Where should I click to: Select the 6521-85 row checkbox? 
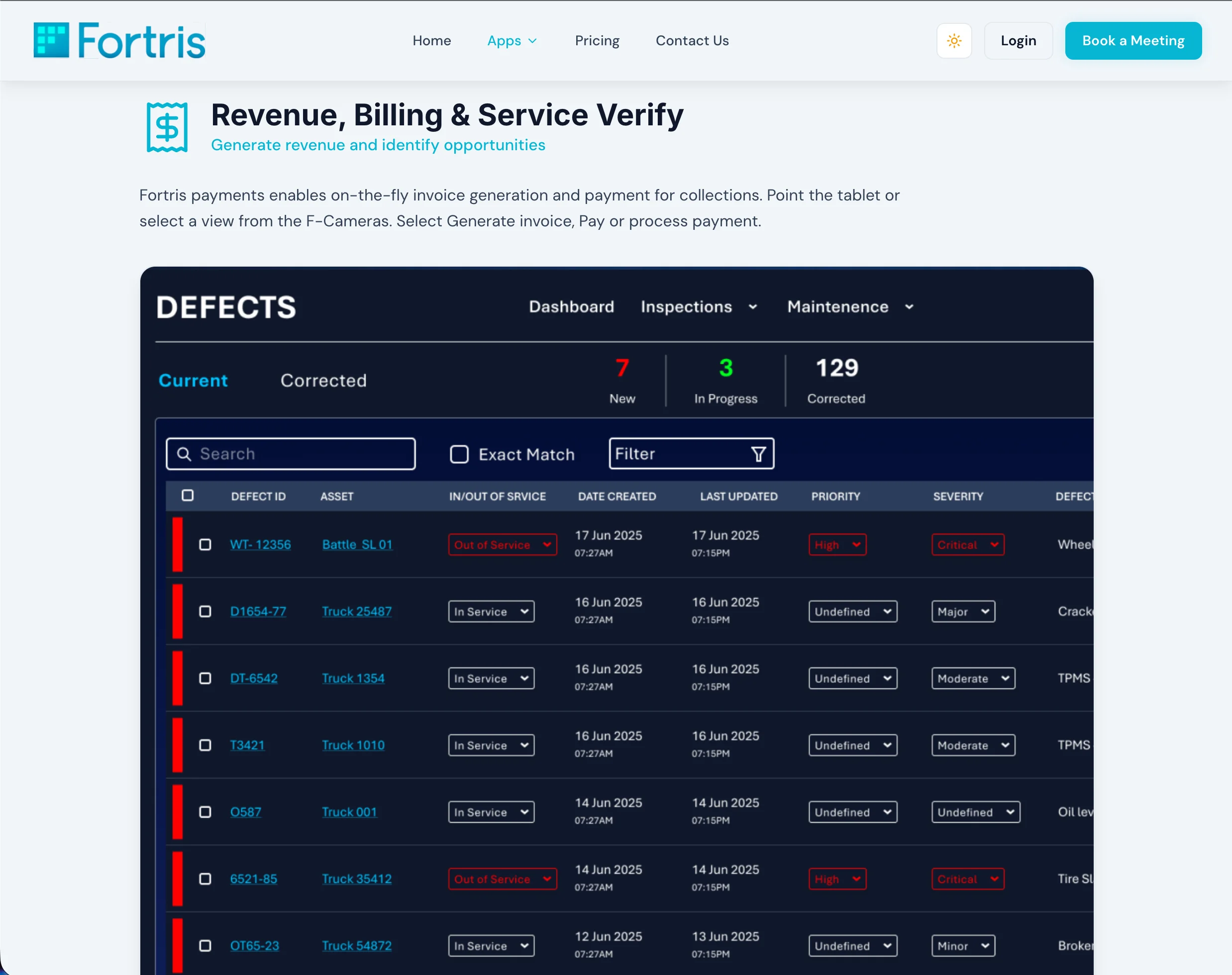(x=205, y=878)
